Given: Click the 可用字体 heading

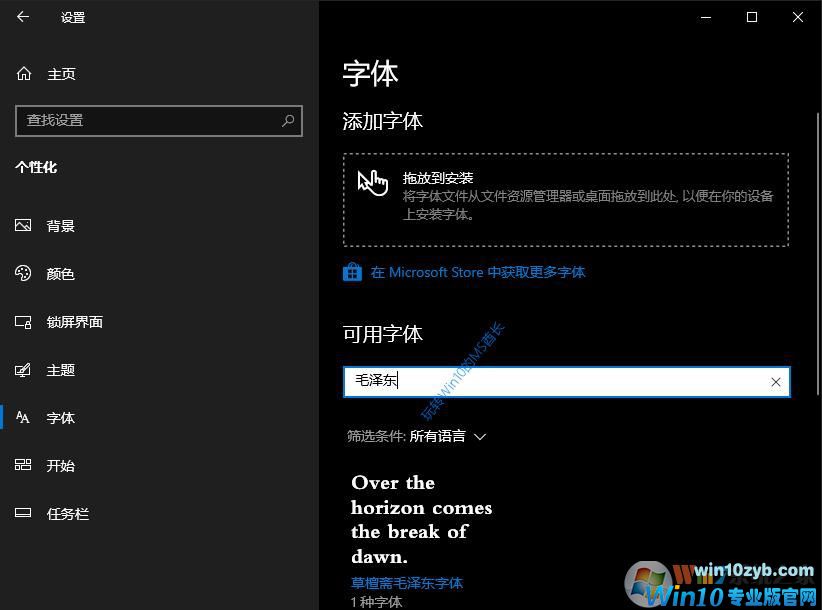Looking at the screenshot, I should [383, 334].
